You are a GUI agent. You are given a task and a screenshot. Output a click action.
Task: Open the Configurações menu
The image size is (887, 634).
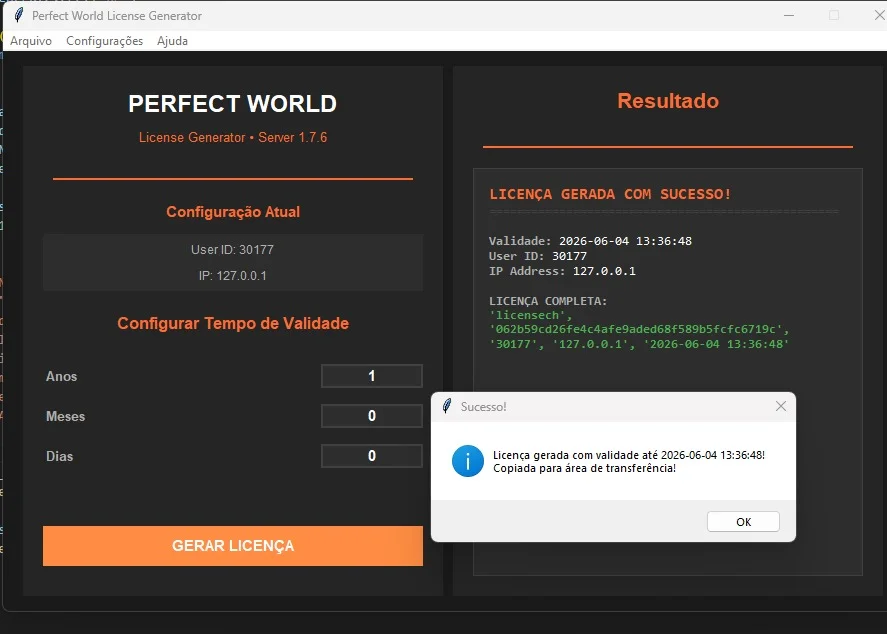click(x=105, y=41)
